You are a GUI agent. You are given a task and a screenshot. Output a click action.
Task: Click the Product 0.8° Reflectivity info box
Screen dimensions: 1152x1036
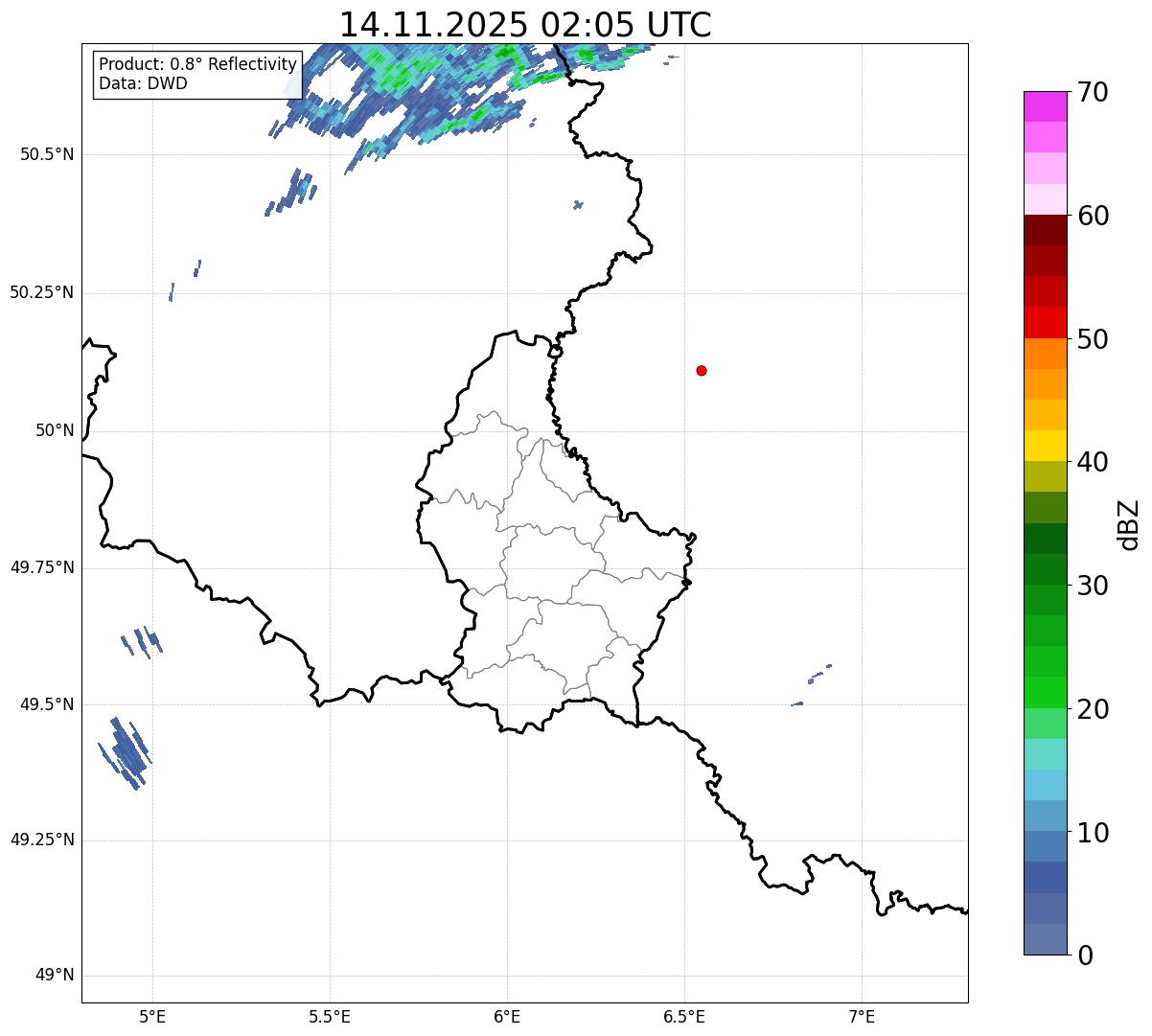point(197,74)
